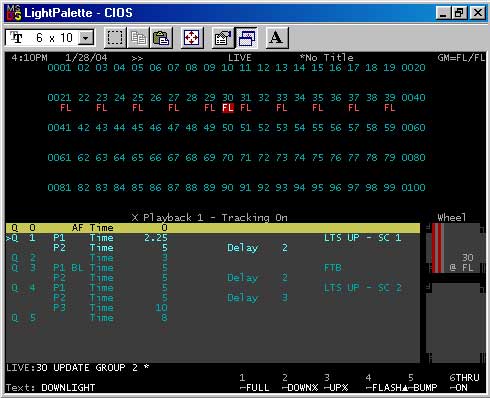The width and height of the screenshot is (490, 398).
Task: Click channel number 65
Action: click(x=137, y=158)
